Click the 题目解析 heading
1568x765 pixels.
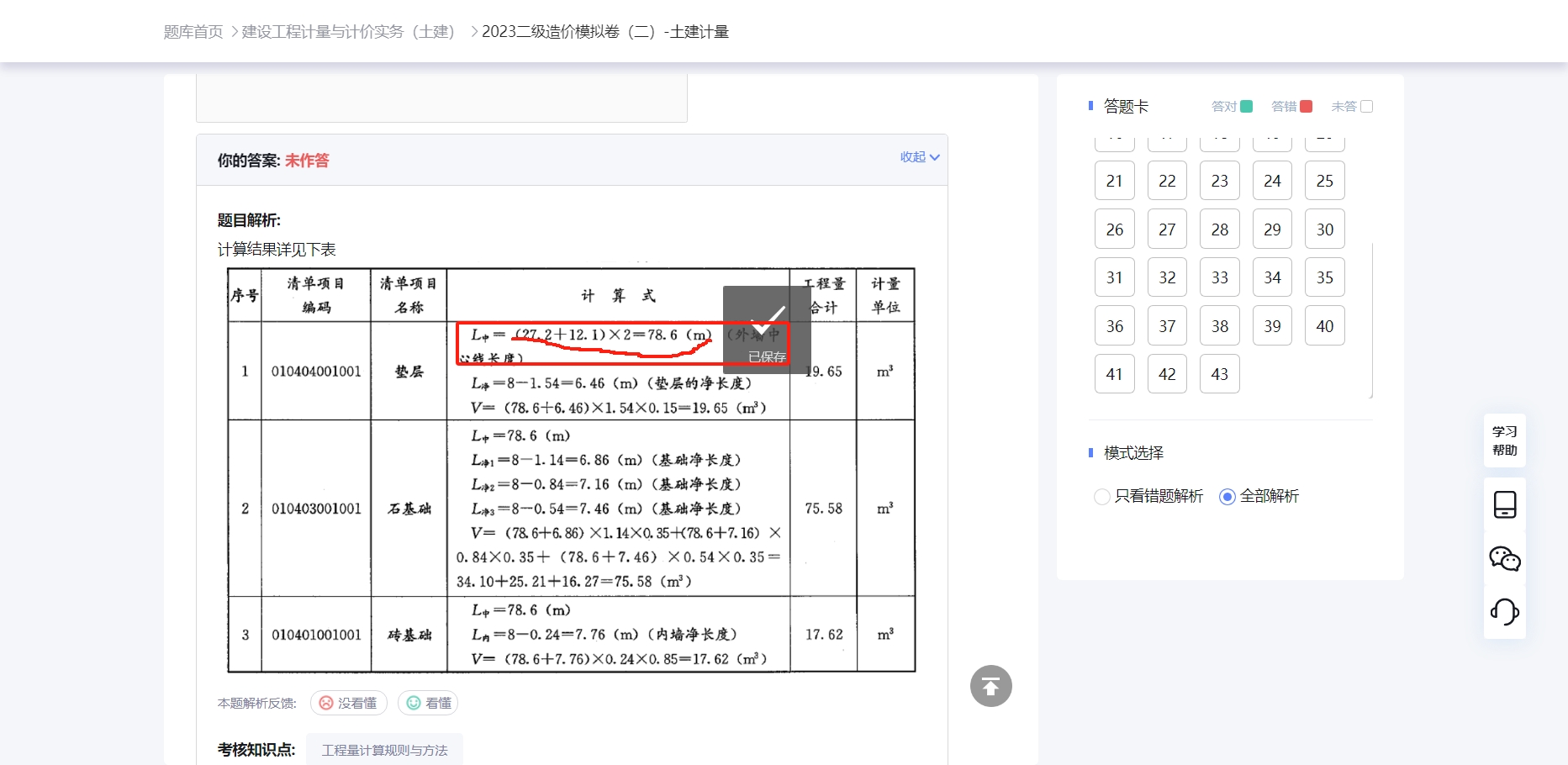click(x=249, y=220)
